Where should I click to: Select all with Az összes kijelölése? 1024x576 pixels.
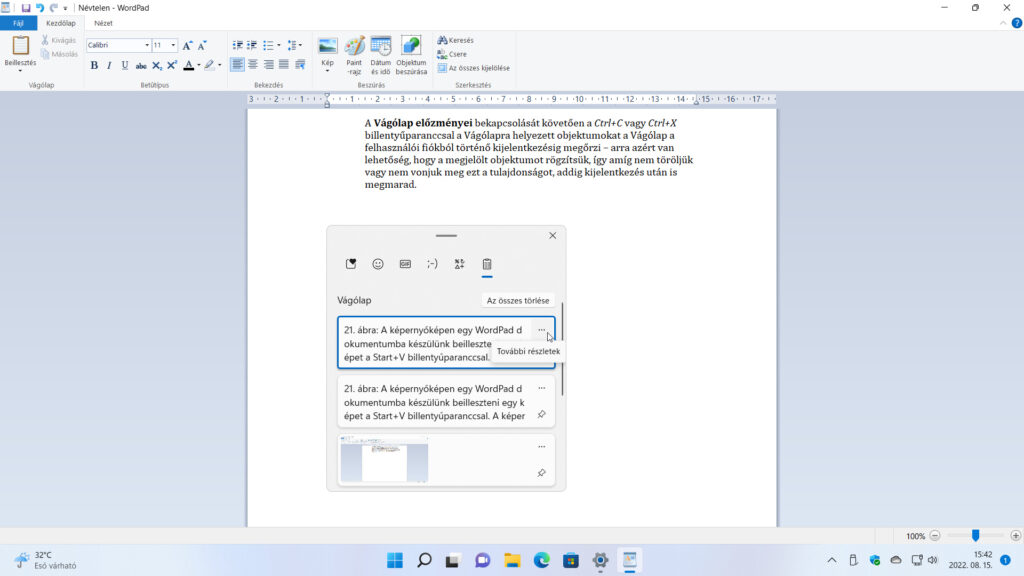pyautogui.click(x=473, y=68)
